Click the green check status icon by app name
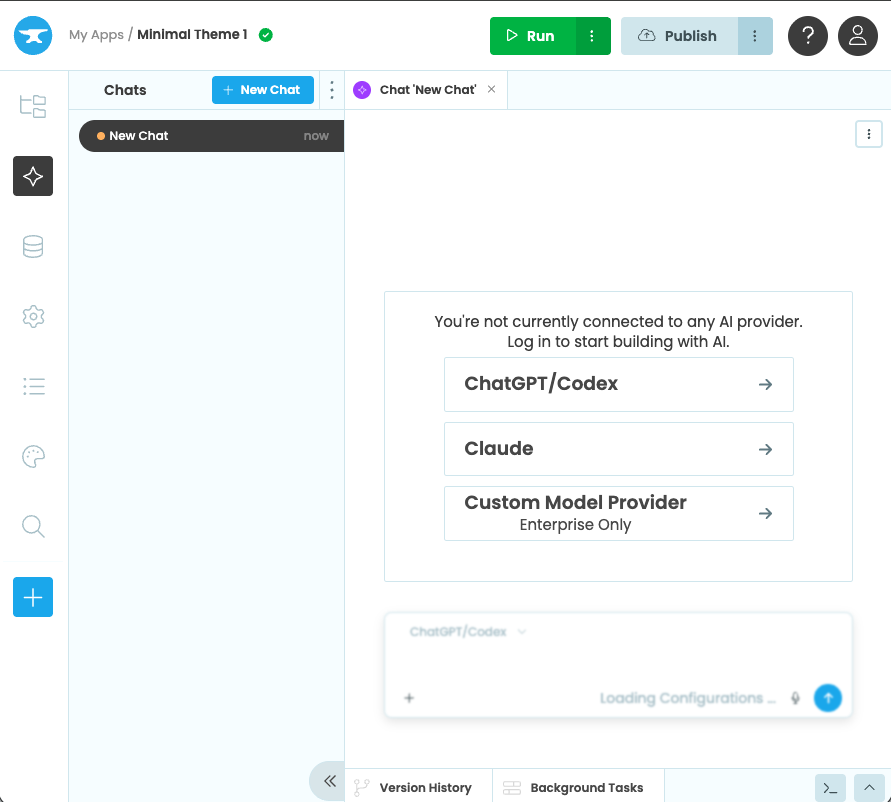Screen dimensions: 891x802 (265, 35)
